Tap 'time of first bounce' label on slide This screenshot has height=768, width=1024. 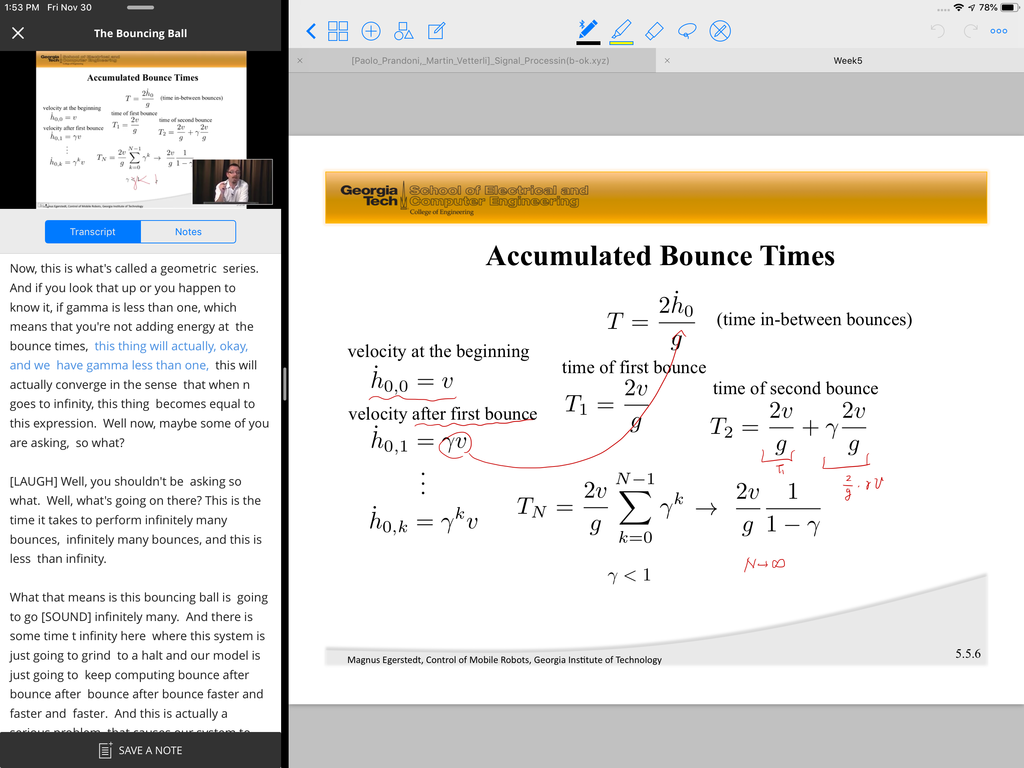[633, 367]
